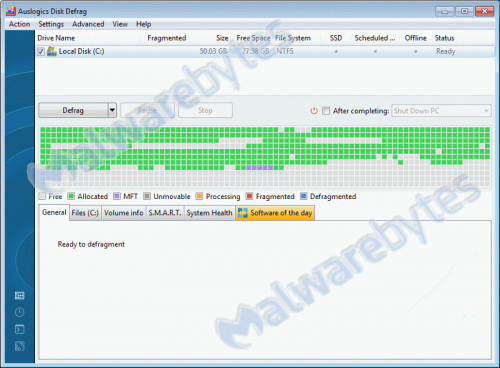Open the Advanced menu
The image size is (500, 368).
click(x=88, y=24)
